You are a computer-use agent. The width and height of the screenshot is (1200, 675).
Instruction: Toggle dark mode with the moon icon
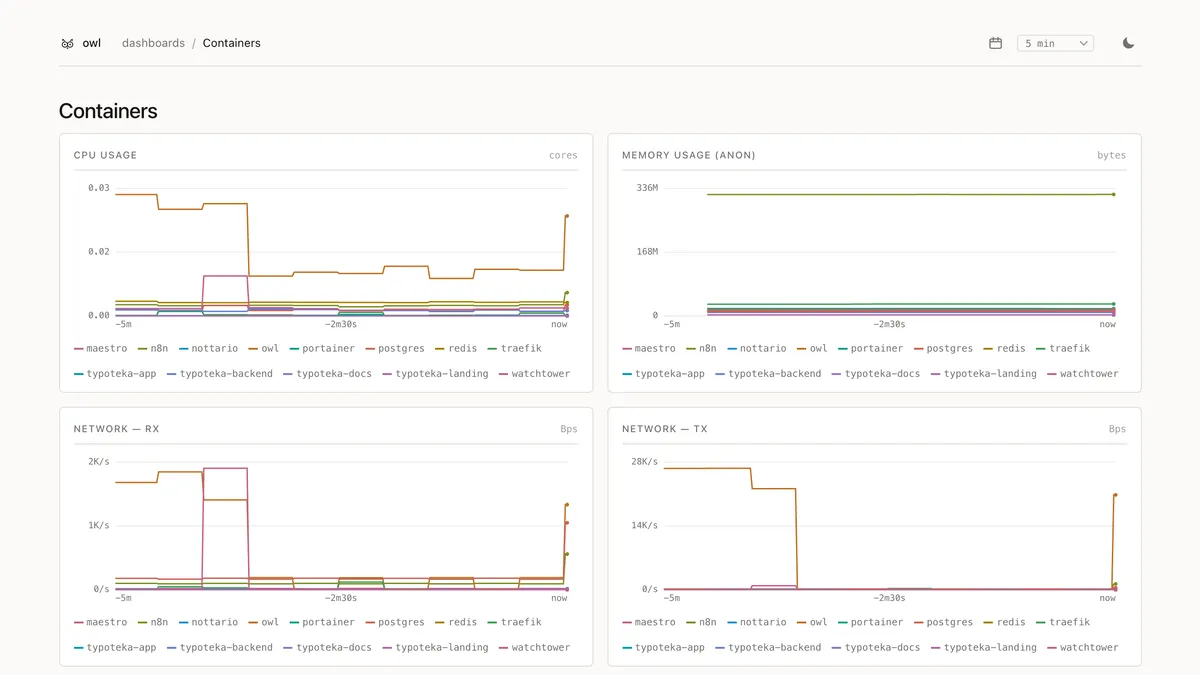click(x=1129, y=43)
